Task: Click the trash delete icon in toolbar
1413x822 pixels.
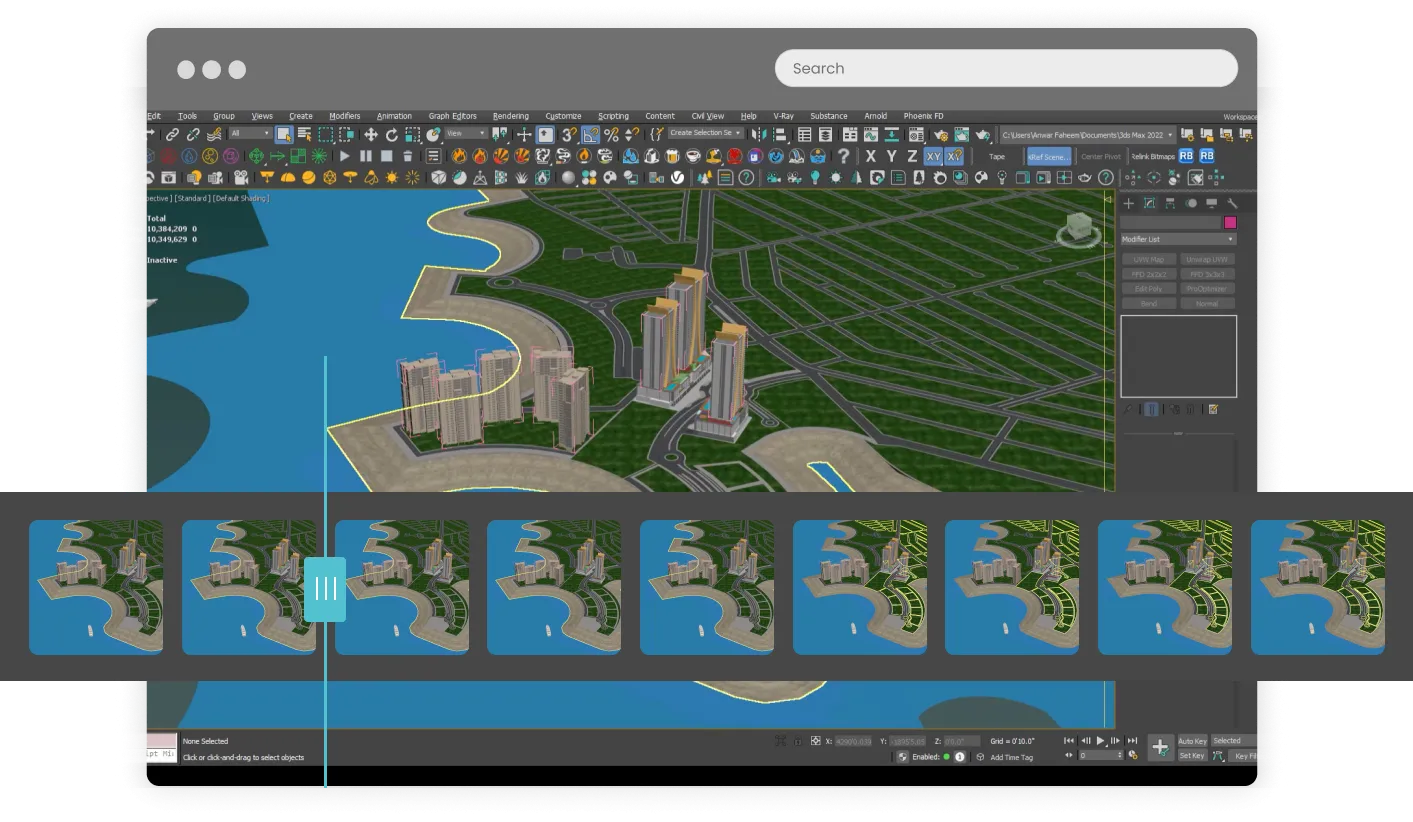Action: point(408,156)
